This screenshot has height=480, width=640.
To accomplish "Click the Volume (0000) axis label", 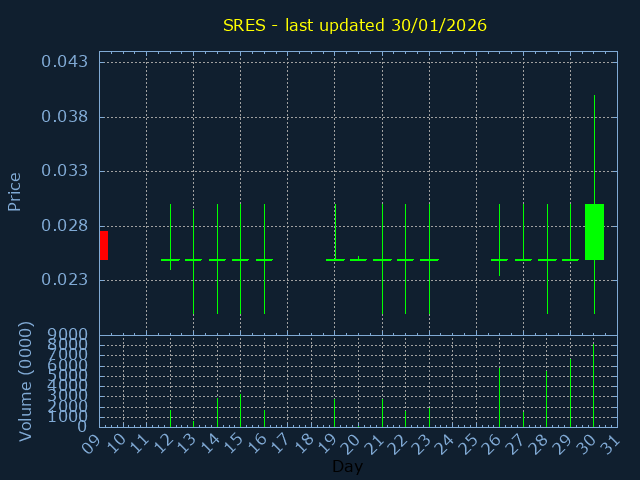I will pyautogui.click(x=26, y=381).
